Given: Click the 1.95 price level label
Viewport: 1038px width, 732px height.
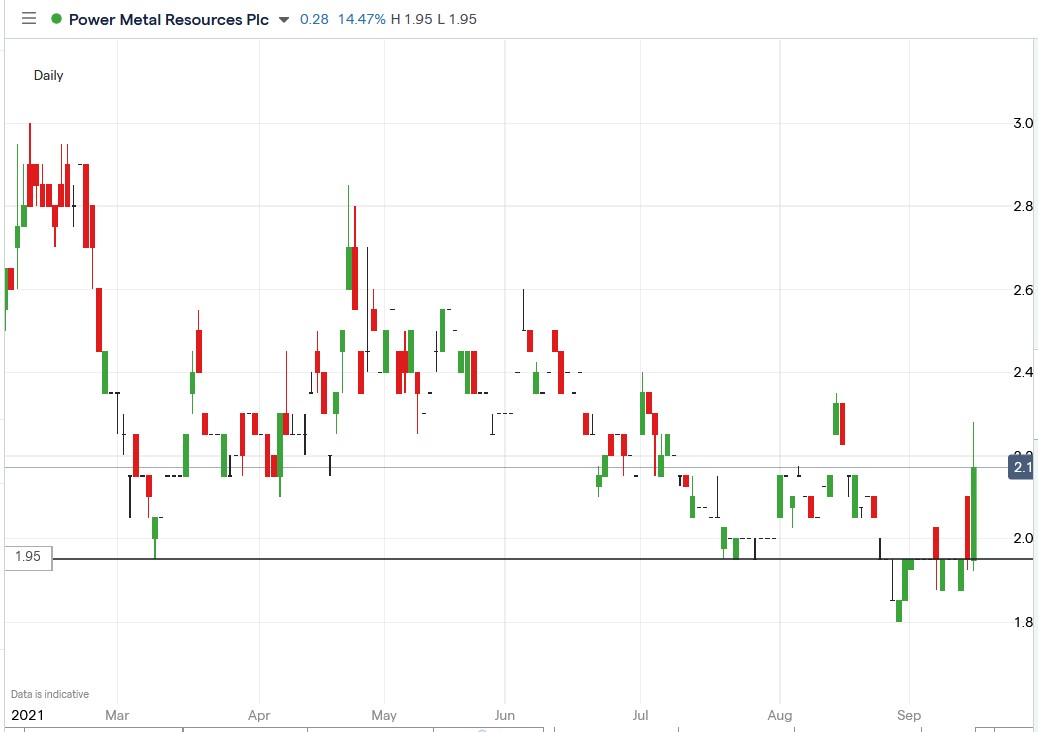Looking at the screenshot, I should 27,558.
